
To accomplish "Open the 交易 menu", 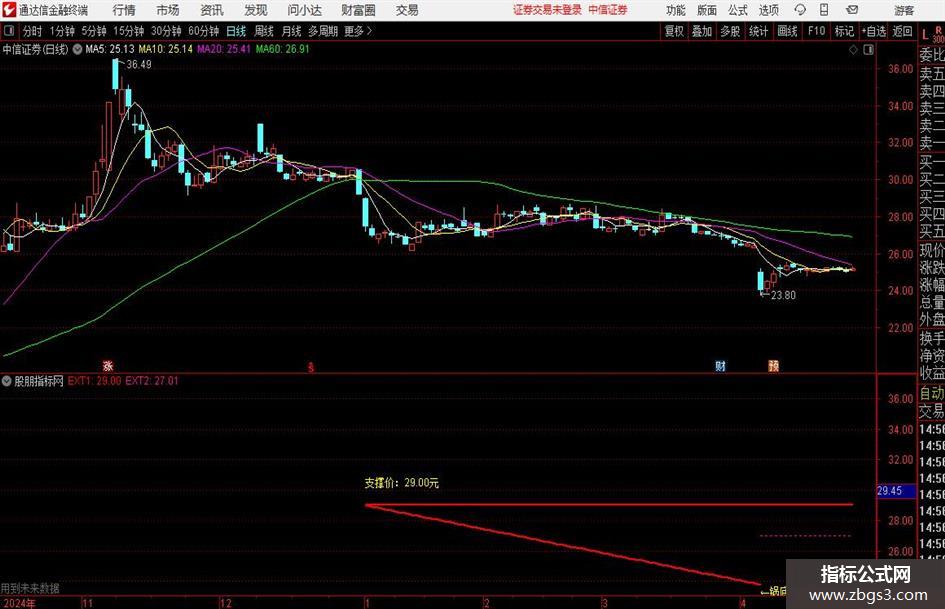I will [407, 10].
